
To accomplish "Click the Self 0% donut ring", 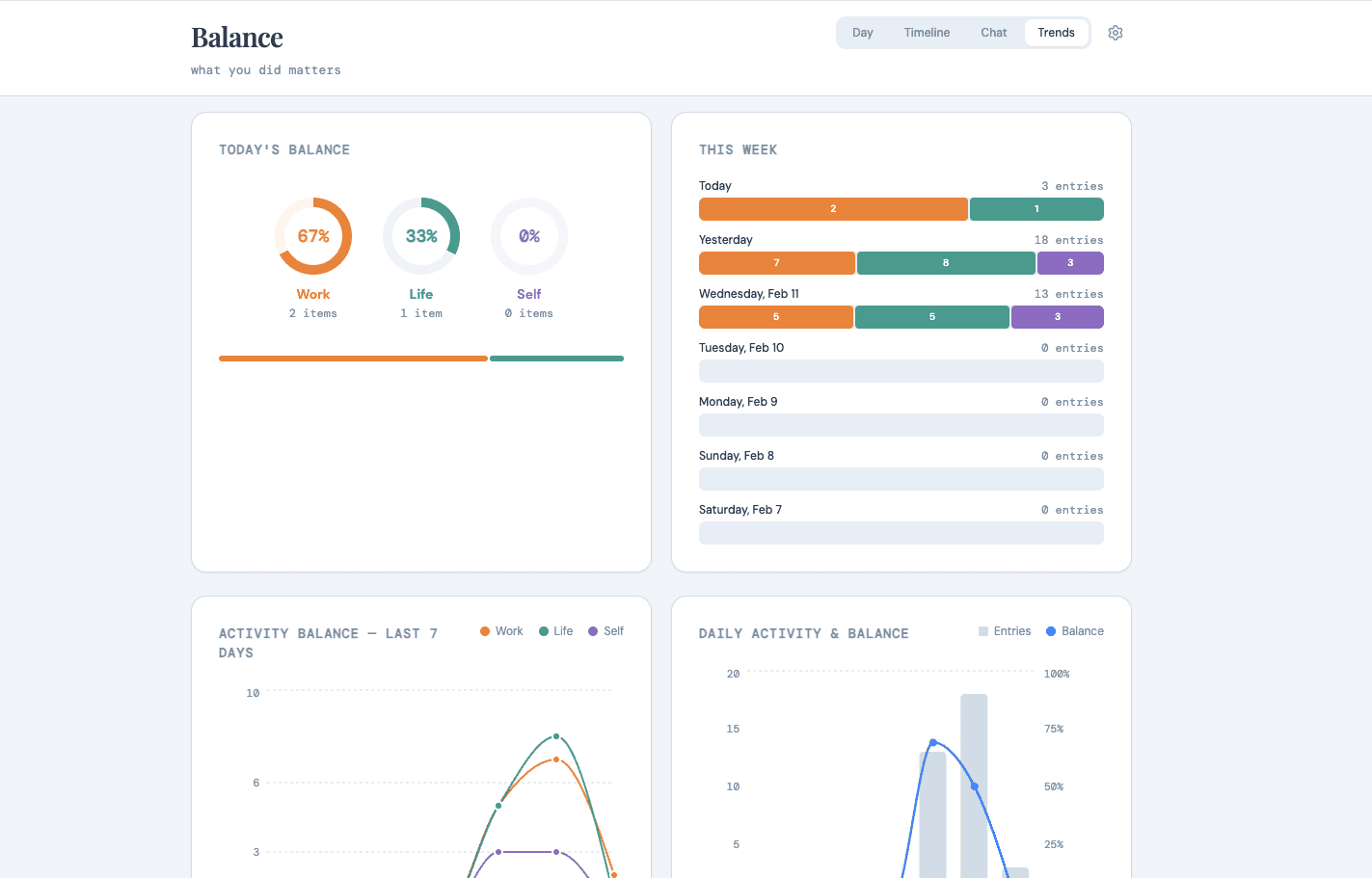I will (x=529, y=236).
